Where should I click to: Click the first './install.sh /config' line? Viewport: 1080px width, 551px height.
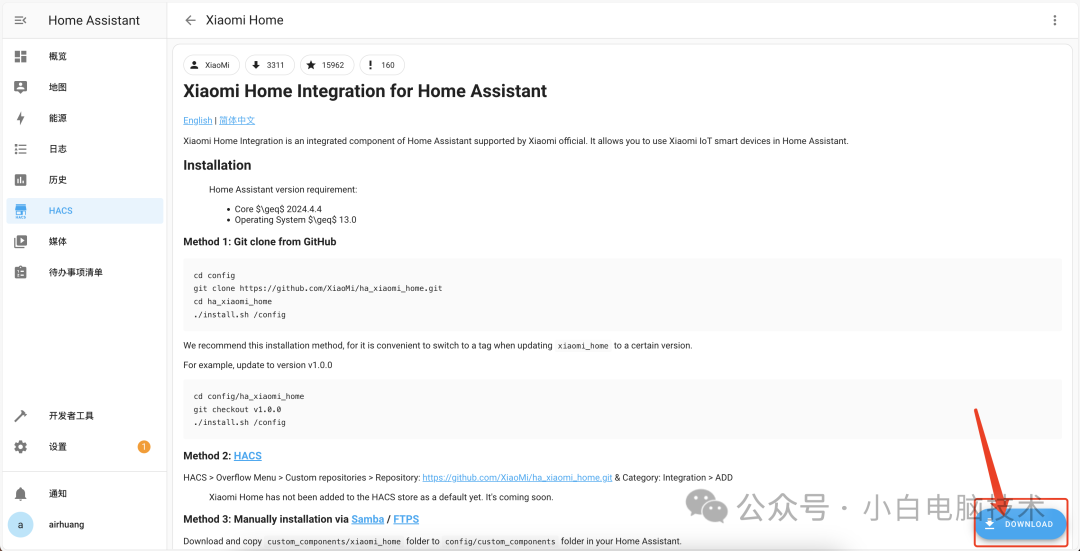(x=239, y=315)
